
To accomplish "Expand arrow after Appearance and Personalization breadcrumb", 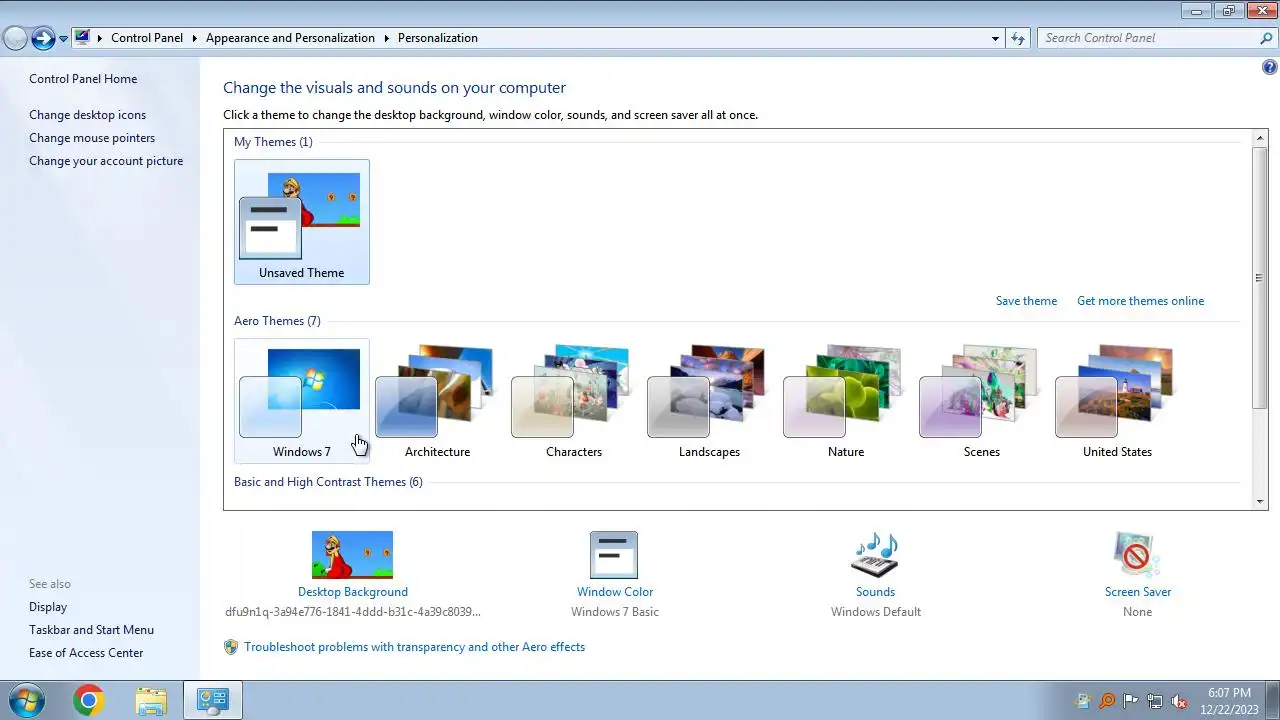I will tap(386, 38).
